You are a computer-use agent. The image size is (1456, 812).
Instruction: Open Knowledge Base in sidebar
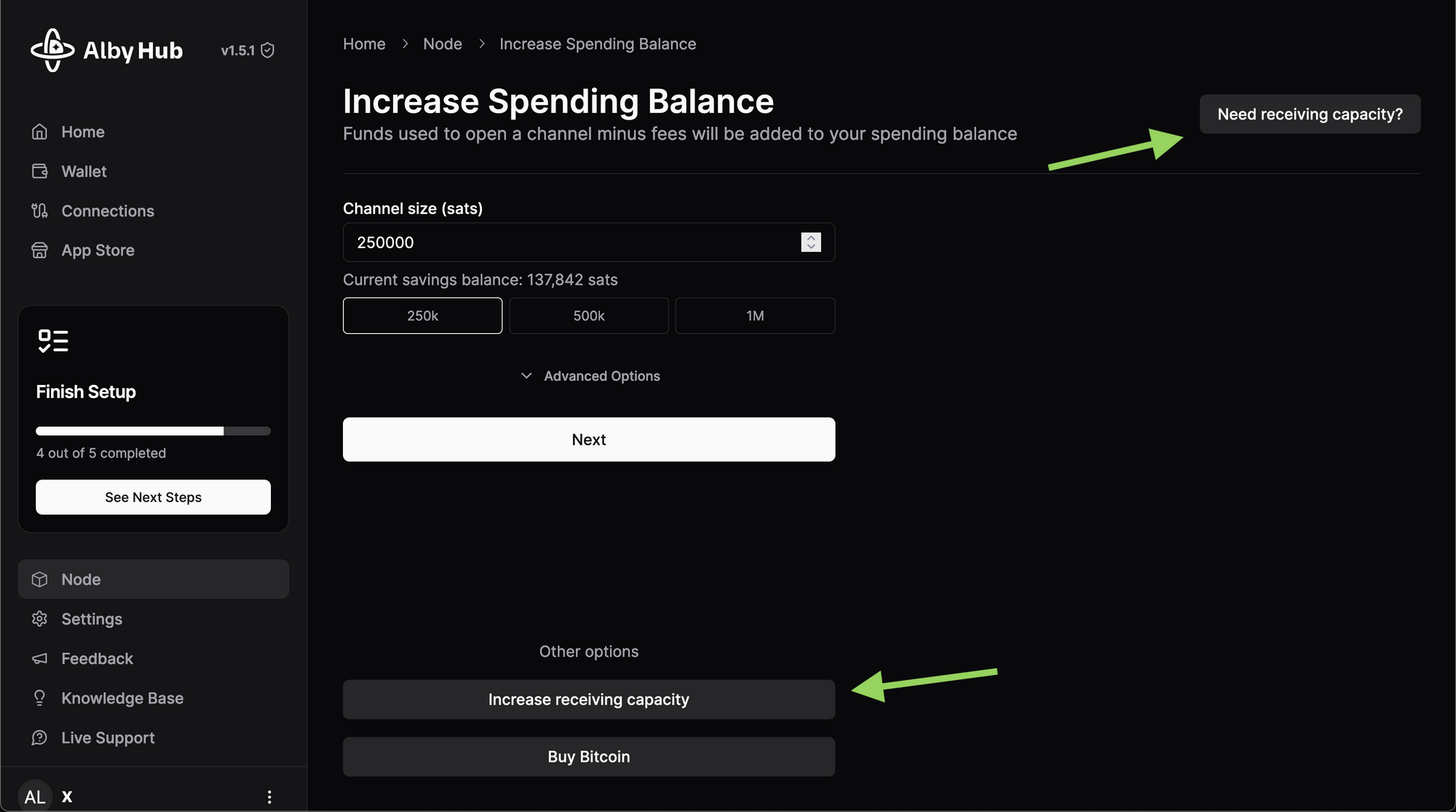coord(122,698)
